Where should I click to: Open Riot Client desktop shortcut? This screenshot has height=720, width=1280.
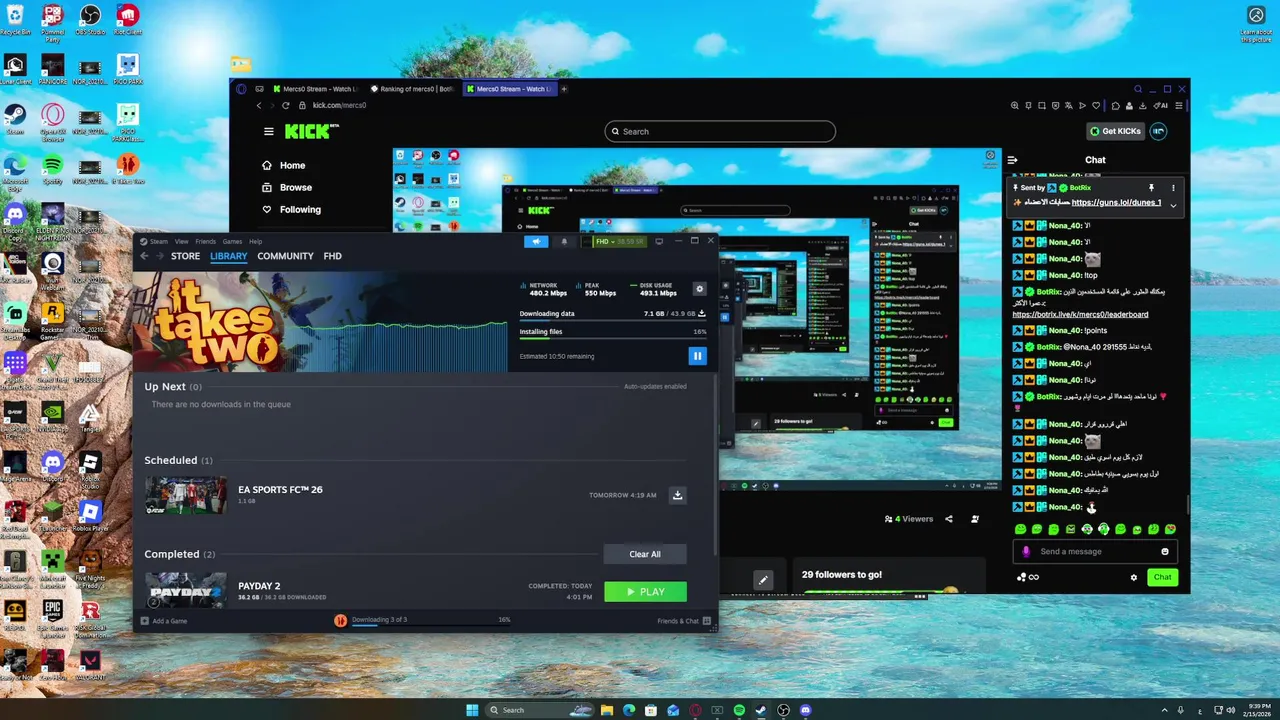tap(127, 20)
